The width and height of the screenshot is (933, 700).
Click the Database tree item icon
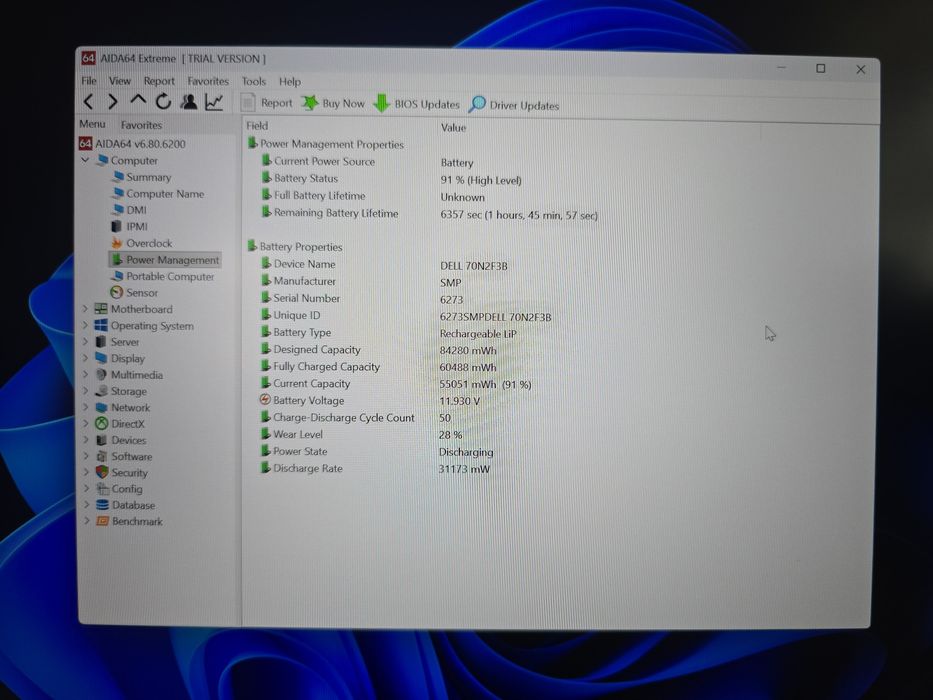click(x=102, y=505)
